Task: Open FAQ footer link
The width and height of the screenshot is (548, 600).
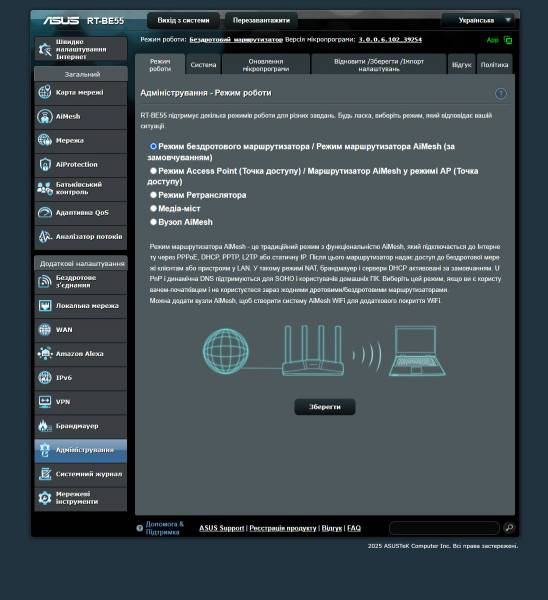Action: point(354,528)
